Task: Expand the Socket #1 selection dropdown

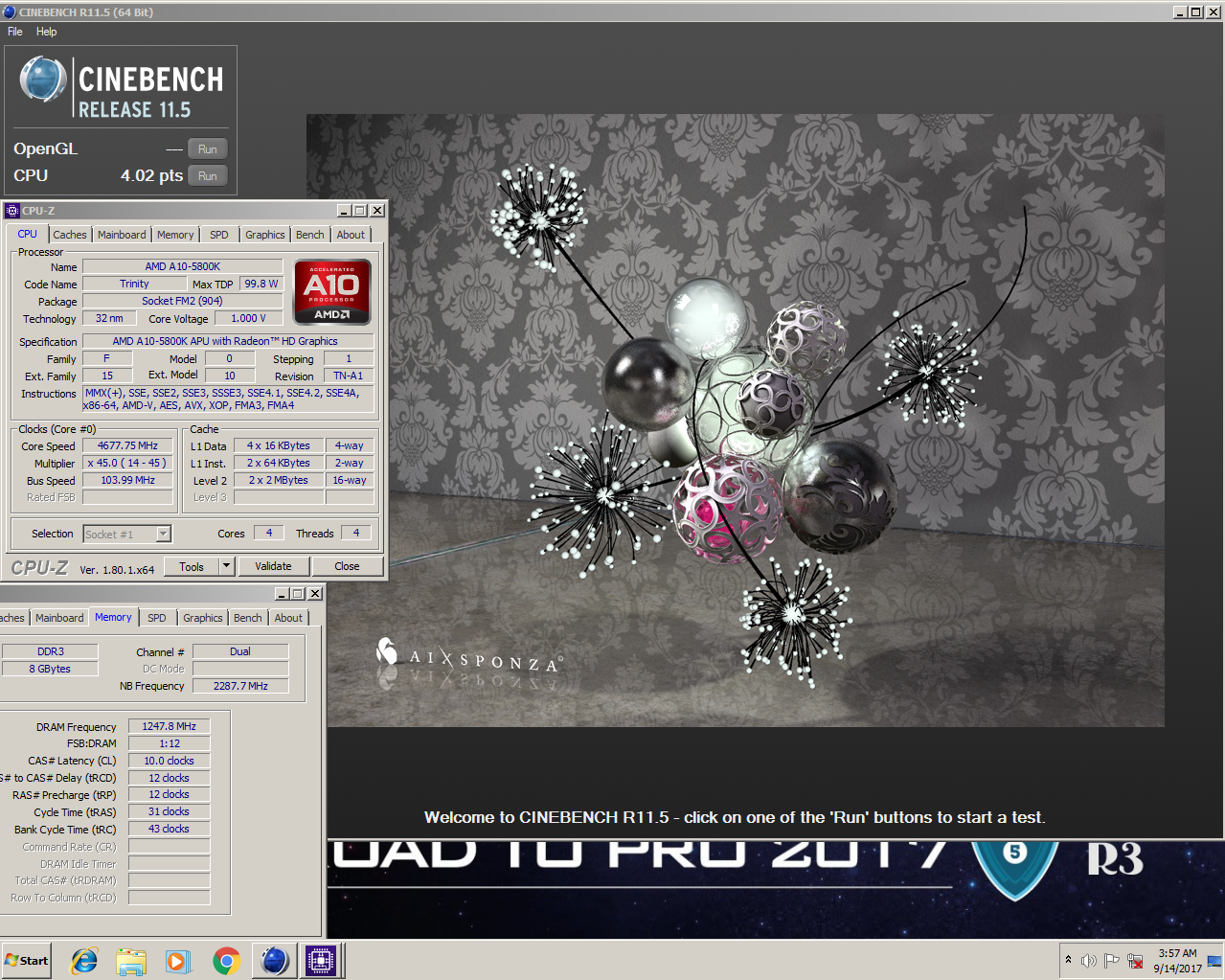Action: pyautogui.click(x=163, y=534)
